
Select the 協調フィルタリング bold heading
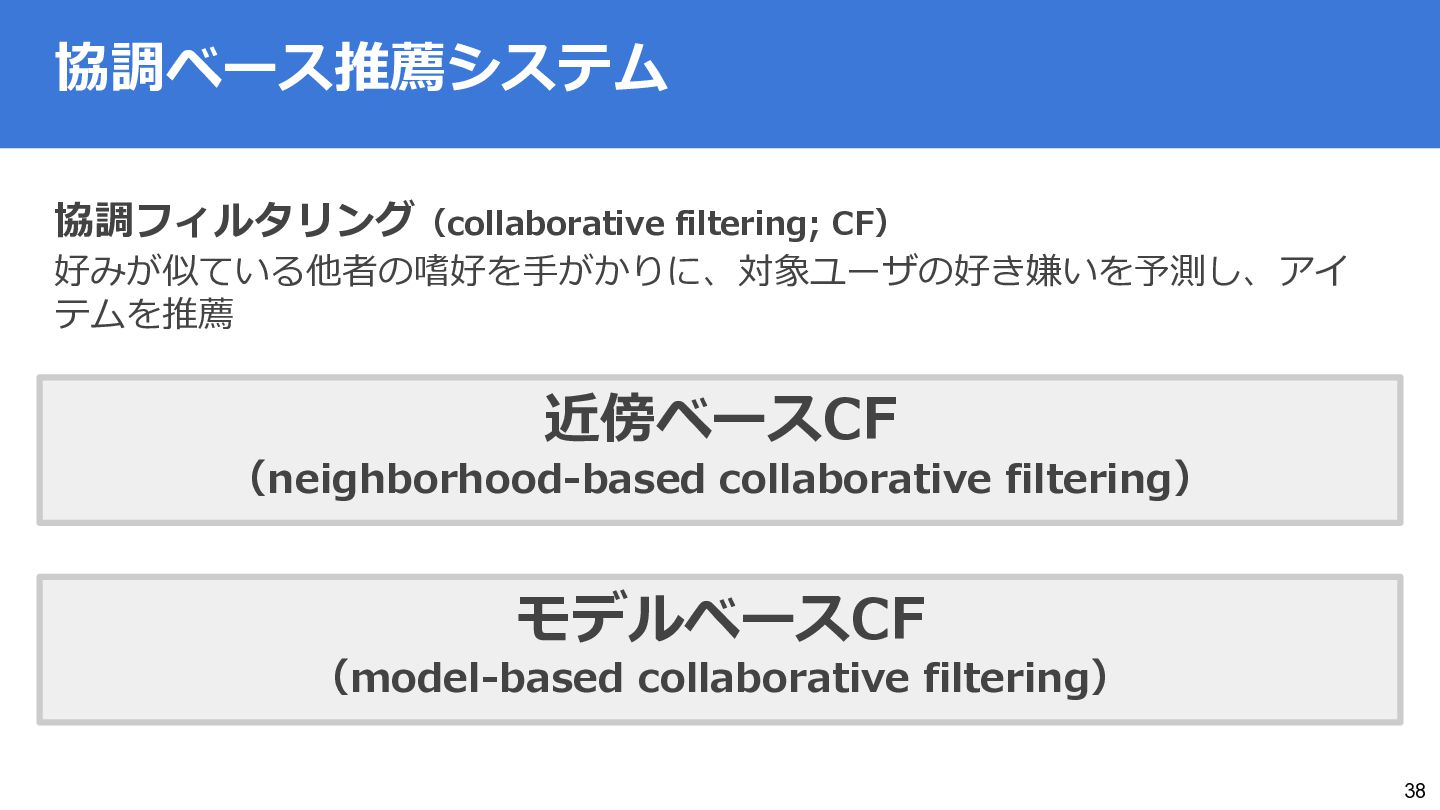[233, 219]
